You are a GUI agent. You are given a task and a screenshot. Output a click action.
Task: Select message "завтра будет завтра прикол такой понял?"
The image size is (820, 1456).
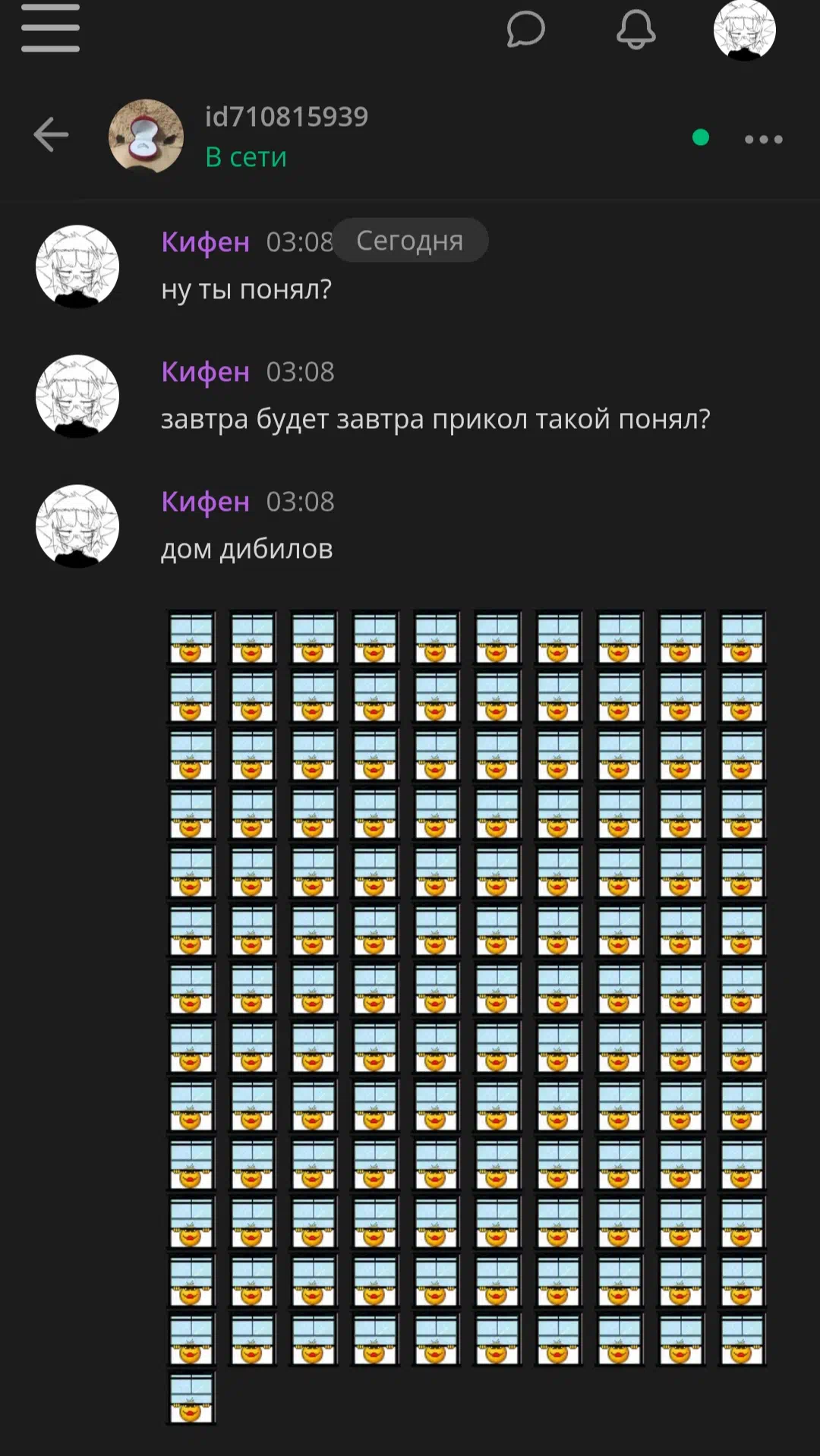point(436,419)
